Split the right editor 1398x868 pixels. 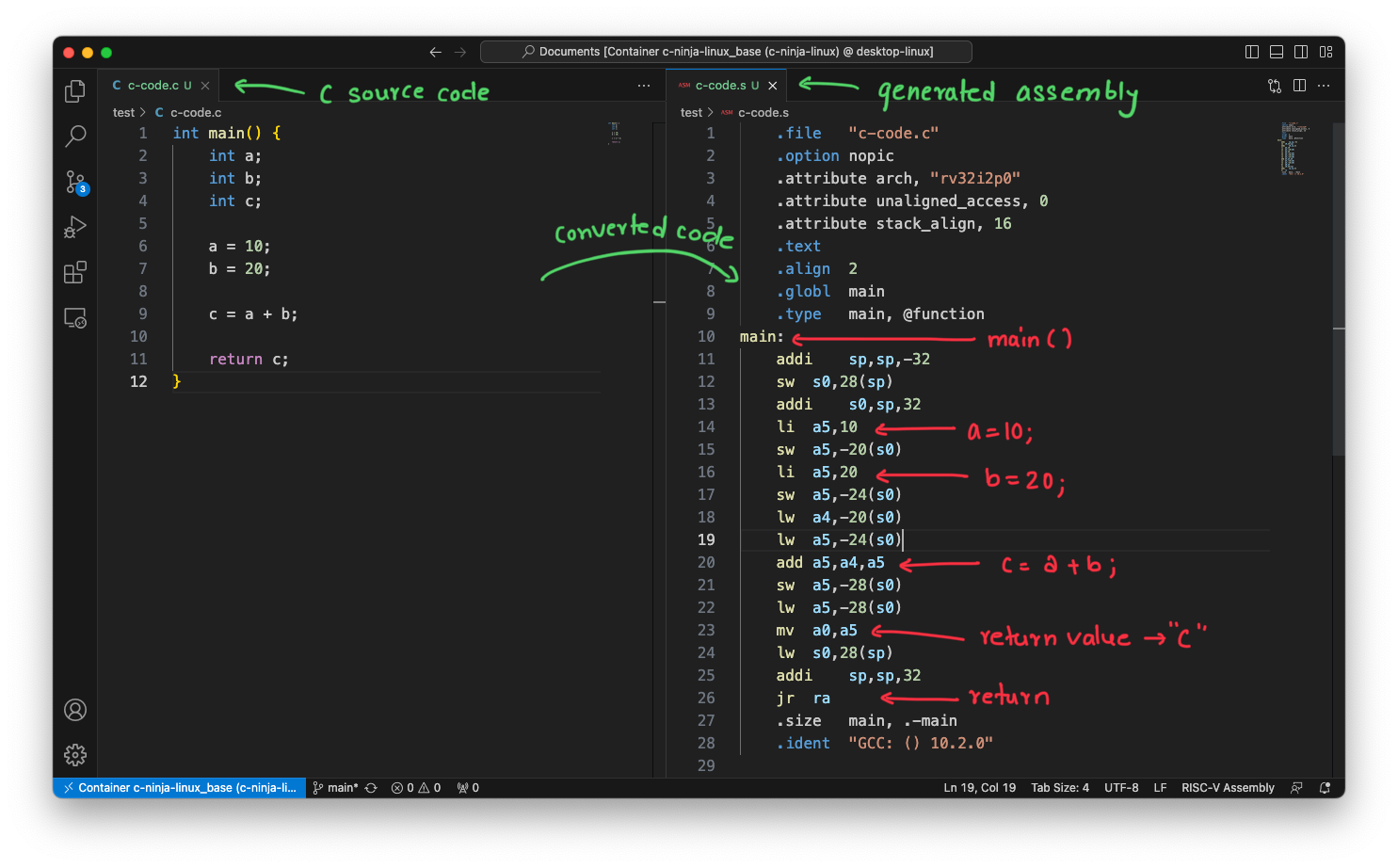1299,86
